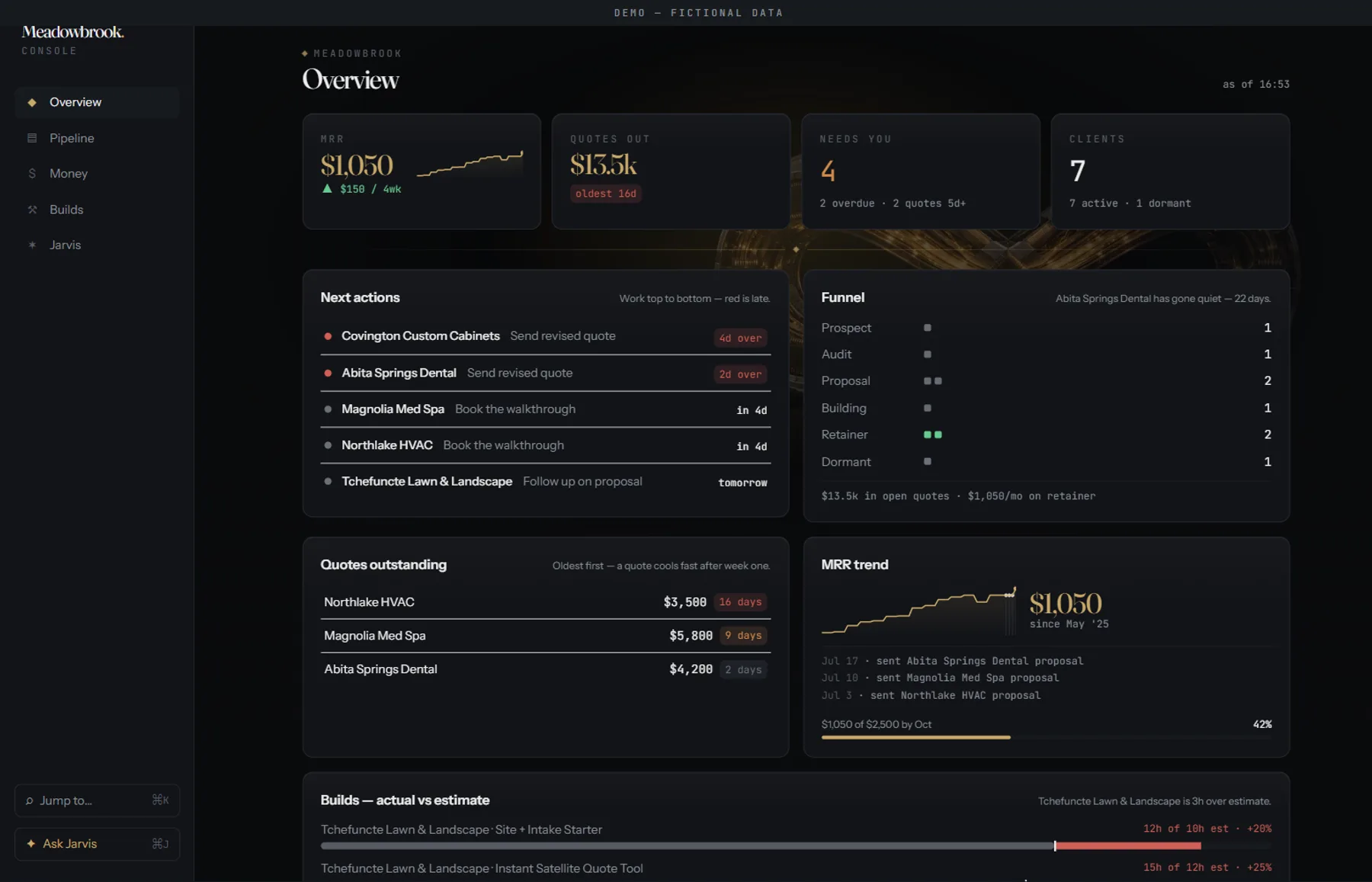This screenshot has width=1372, height=882.
Task: Click the '12h of 10h est · +20%' label
Action: pyautogui.click(x=1207, y=829)
